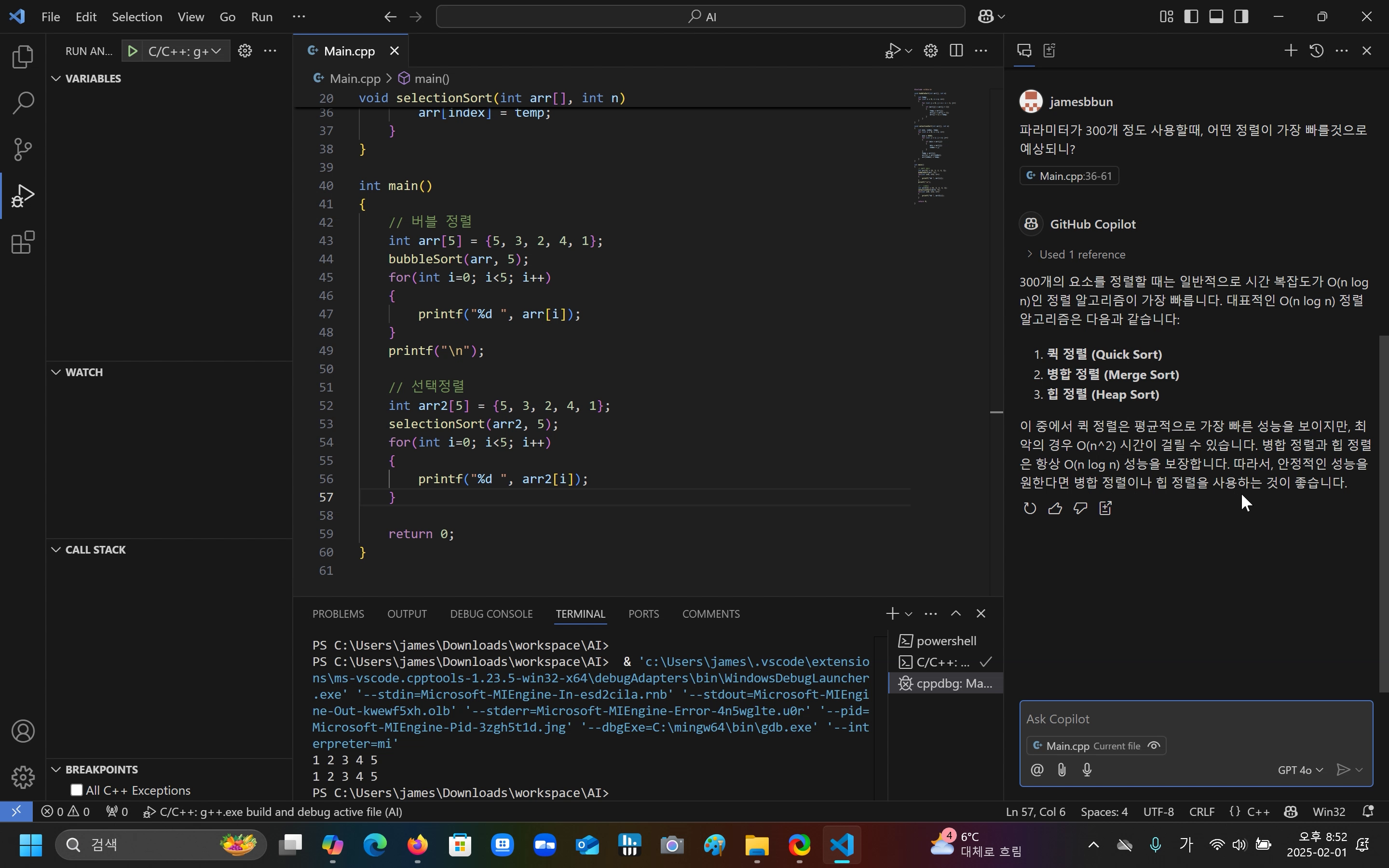Open the launch.json gear next to the debug config
The height and width of the screenshot is (868, 1389).
[245, 51]
